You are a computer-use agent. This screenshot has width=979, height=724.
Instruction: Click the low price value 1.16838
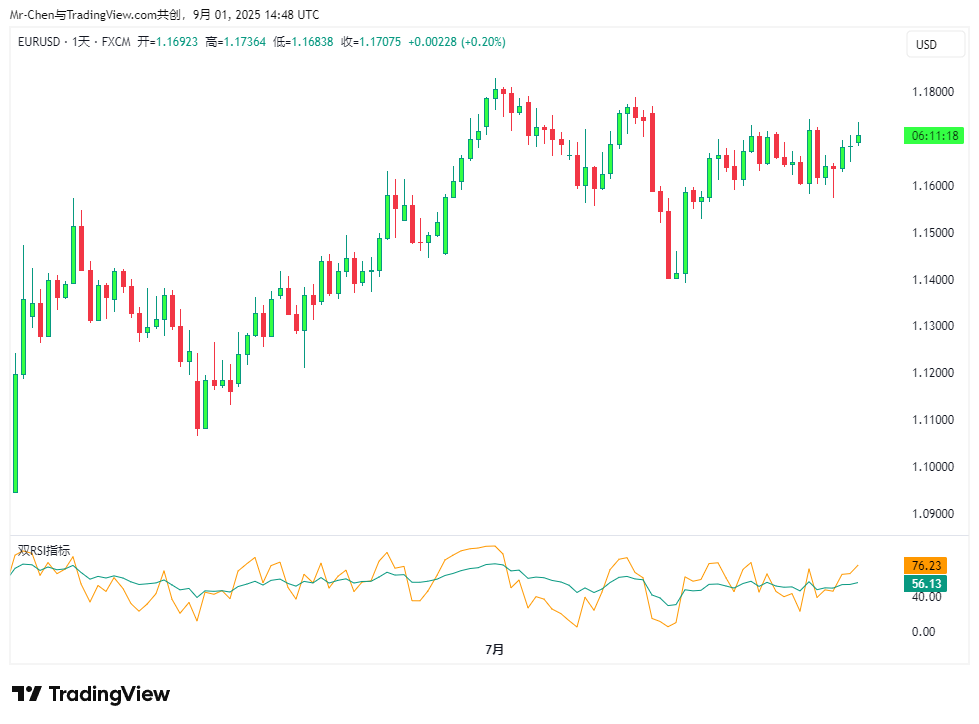312,42
